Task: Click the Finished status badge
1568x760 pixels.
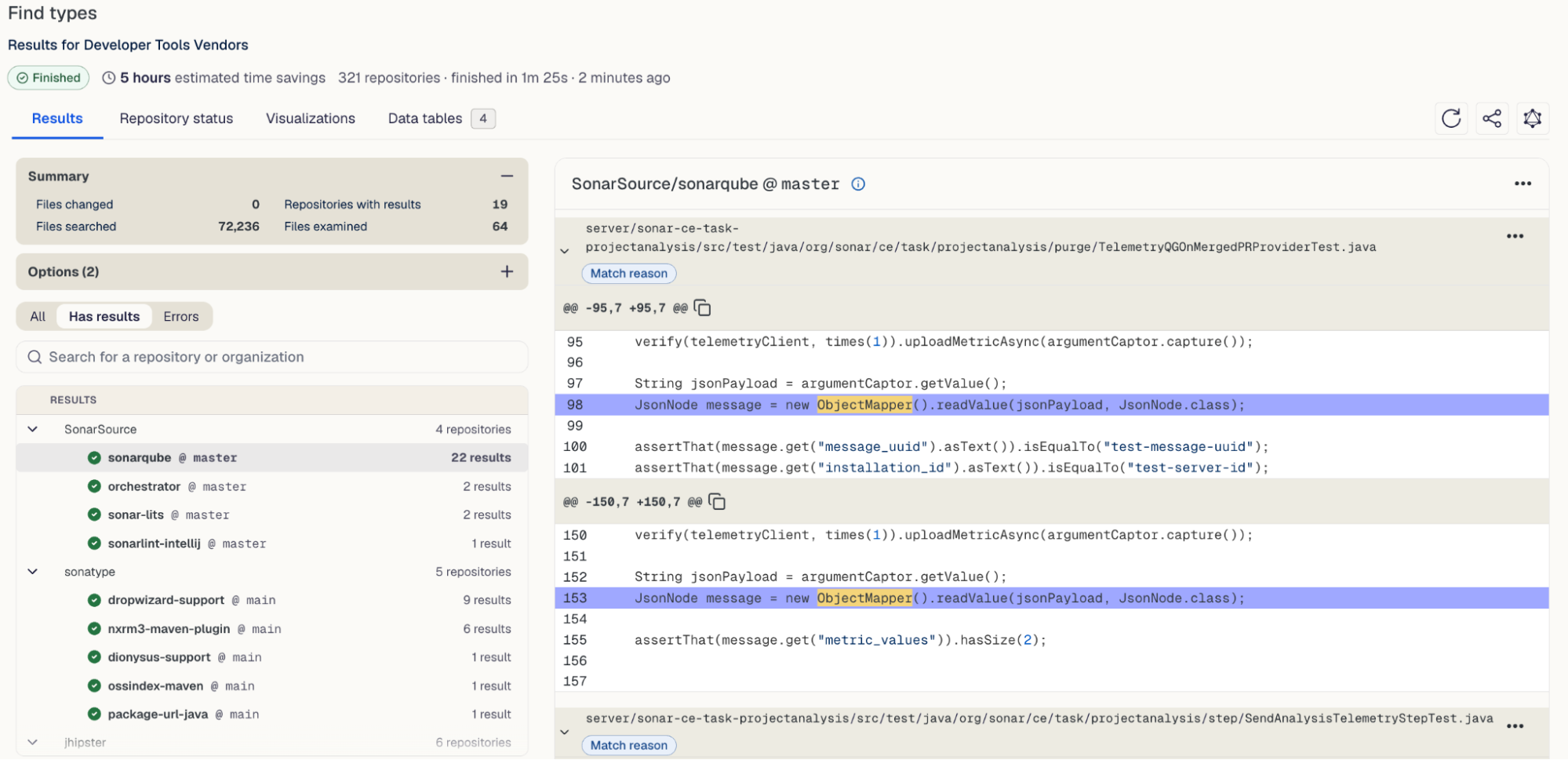Action: point(49,78)
